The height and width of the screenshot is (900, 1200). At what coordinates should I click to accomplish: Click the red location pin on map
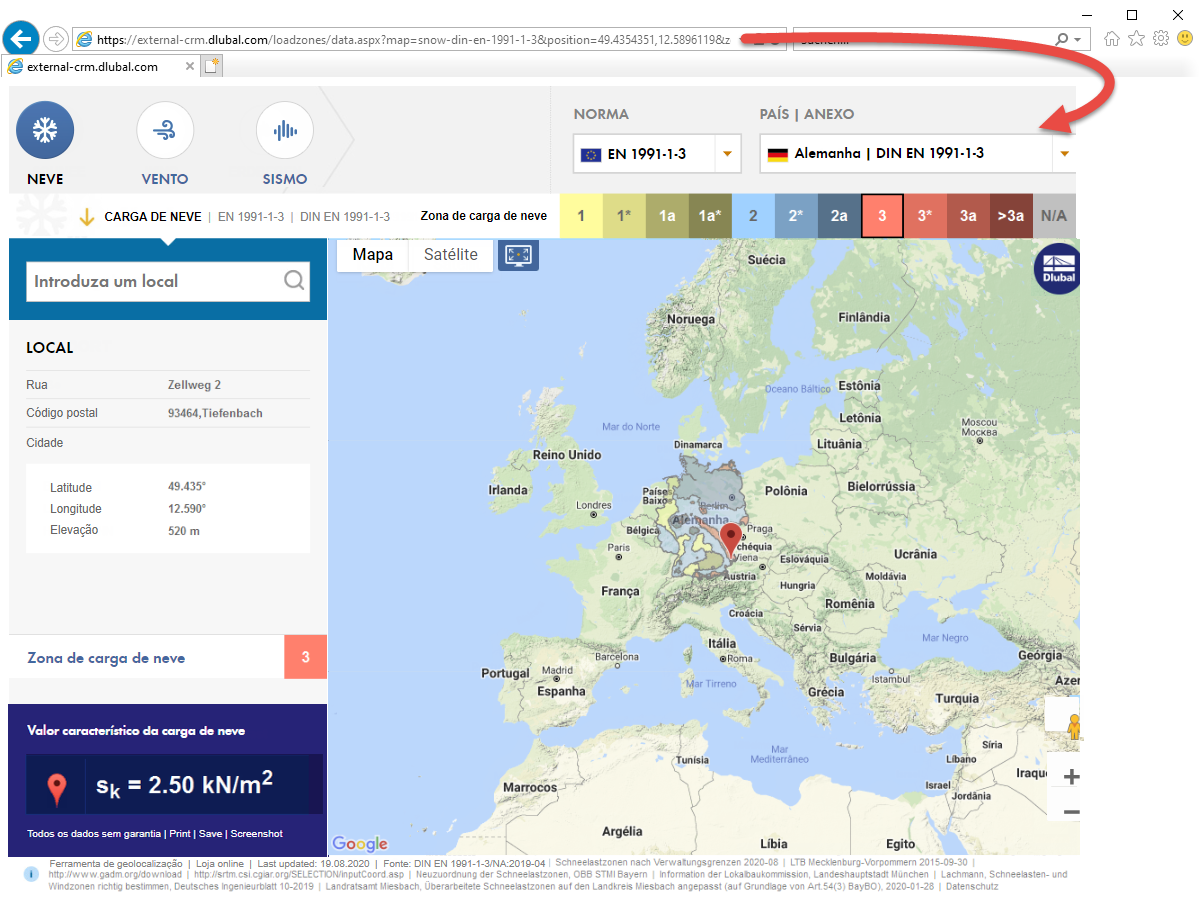coord(731,539)
